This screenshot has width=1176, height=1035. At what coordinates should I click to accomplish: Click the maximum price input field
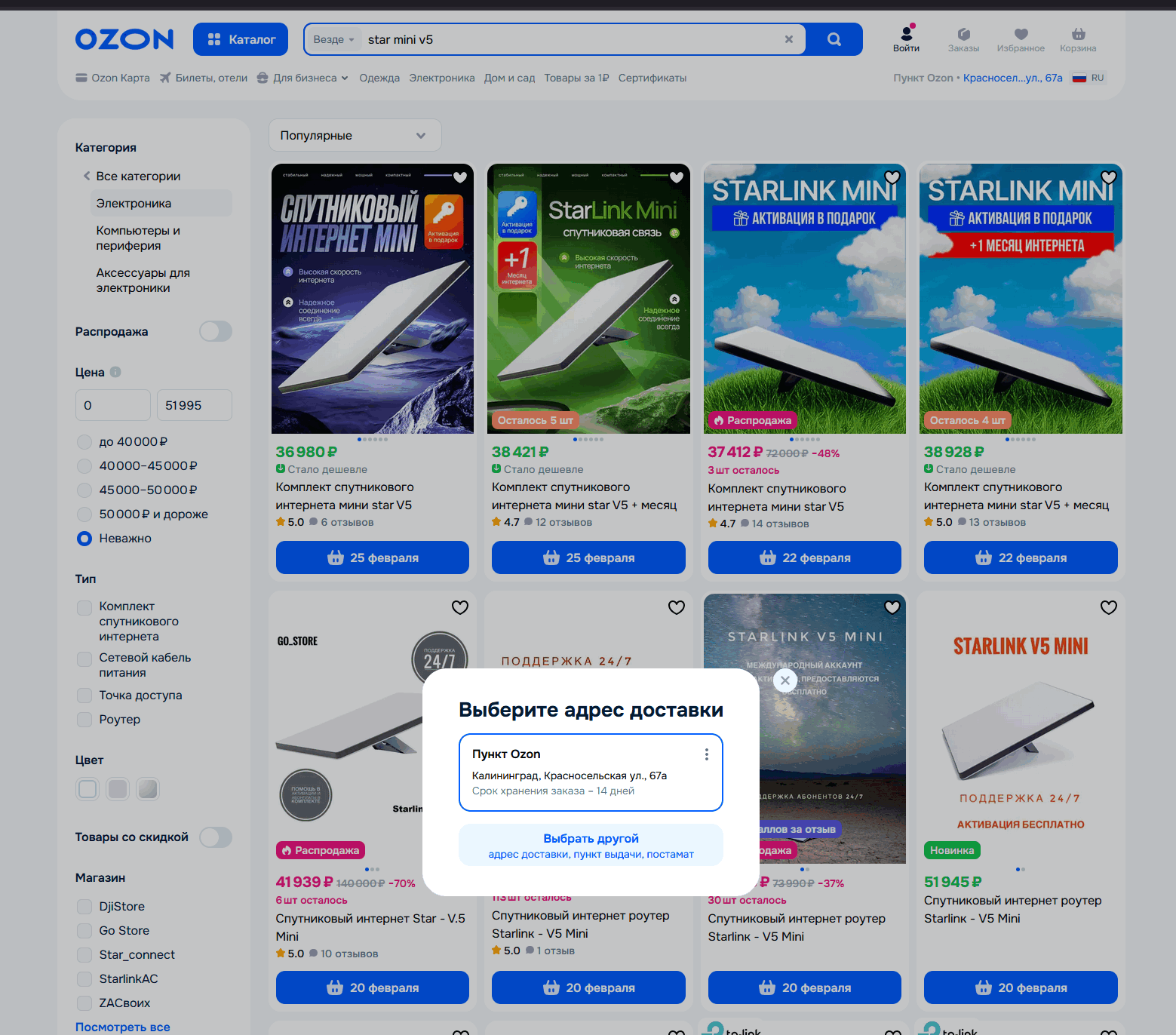point(195,405)
